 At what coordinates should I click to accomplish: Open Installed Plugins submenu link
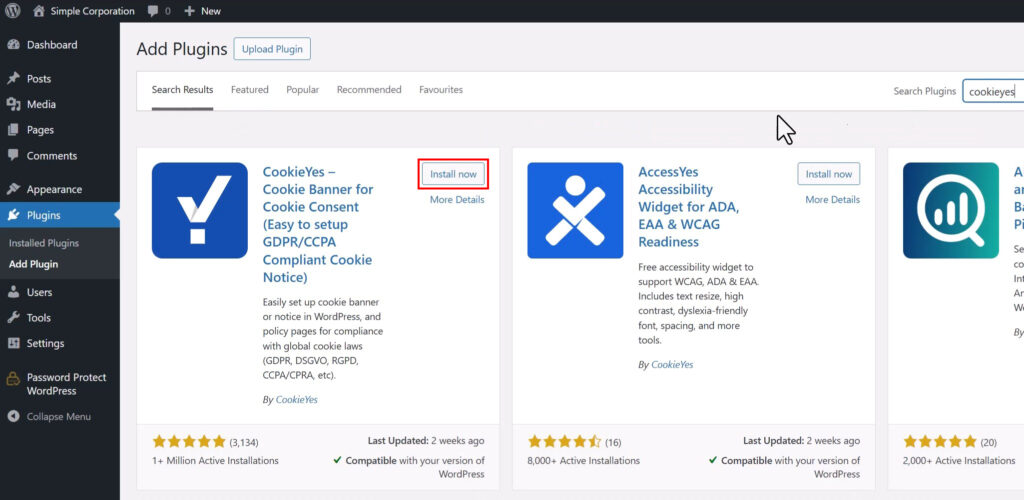pyautogui.click(x=44, y=243)
